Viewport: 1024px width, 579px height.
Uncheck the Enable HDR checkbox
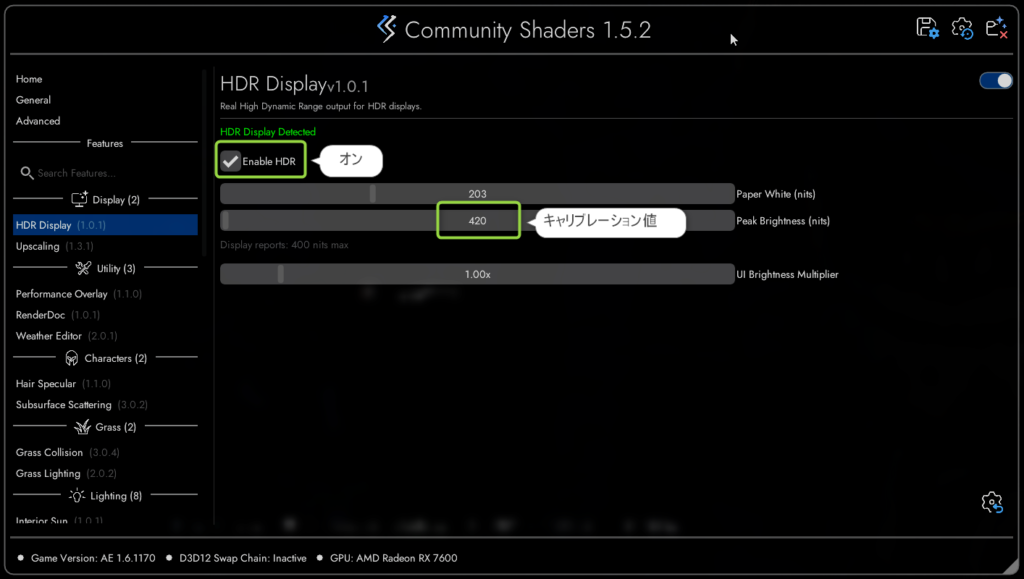click(x=231, y=161)
